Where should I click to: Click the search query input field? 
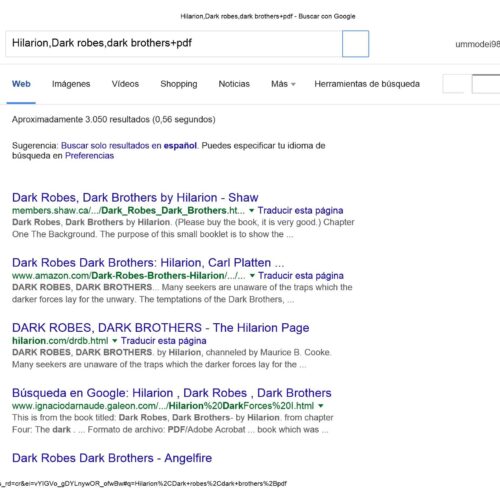tap(174, 44)
